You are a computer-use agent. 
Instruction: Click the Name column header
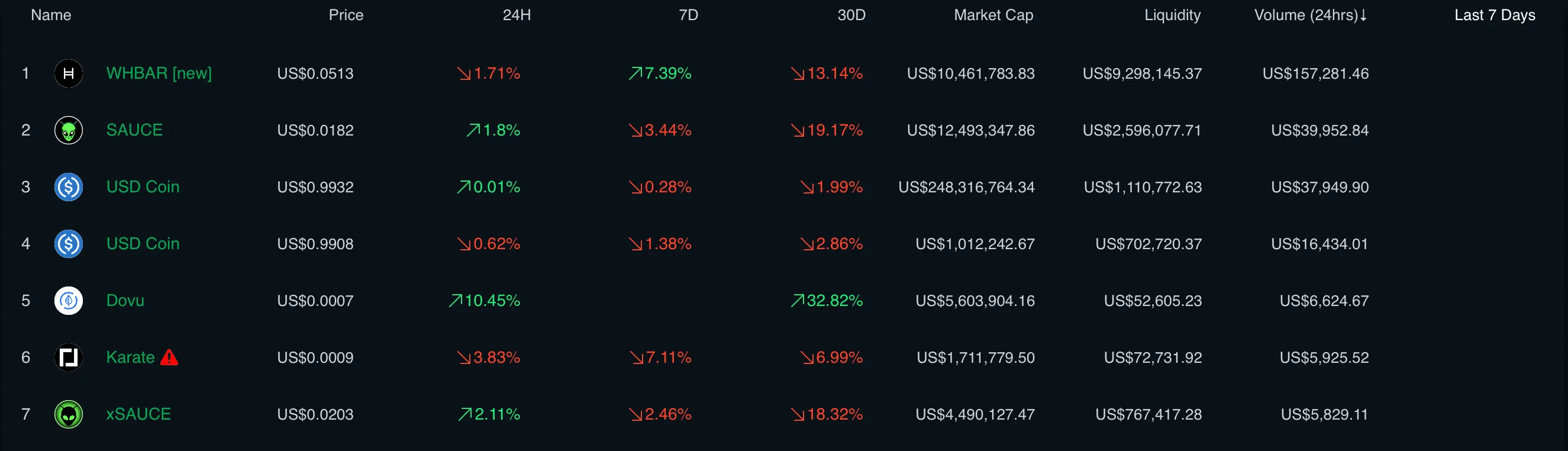51,15
